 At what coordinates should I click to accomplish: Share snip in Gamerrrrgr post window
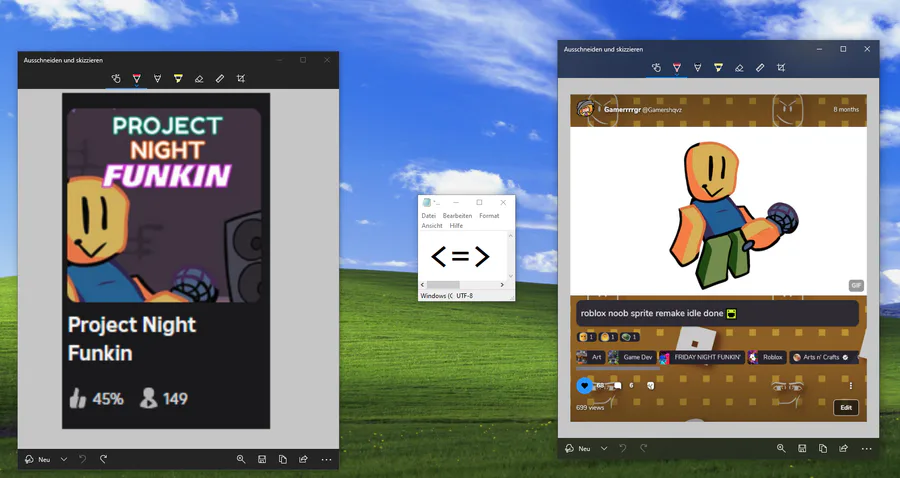[x=843, y=449]
